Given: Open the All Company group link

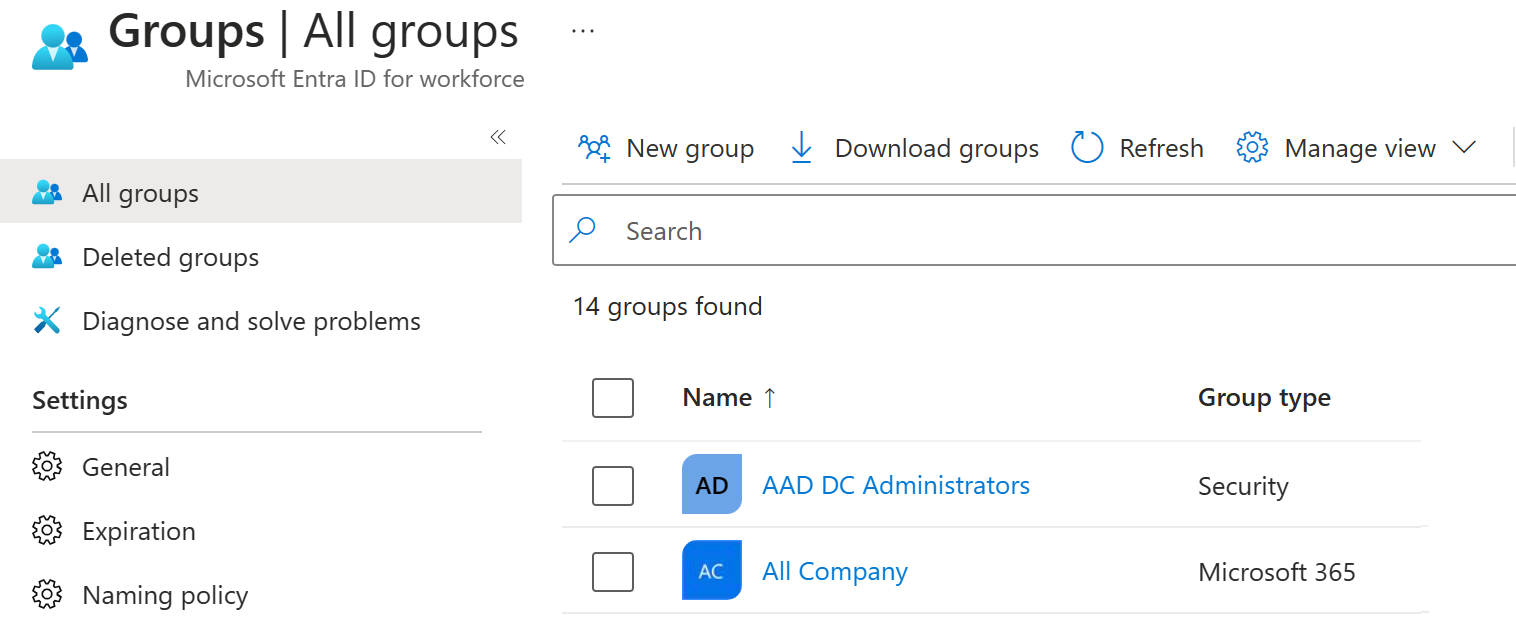Looking at the screenshot, I should 834,571.
